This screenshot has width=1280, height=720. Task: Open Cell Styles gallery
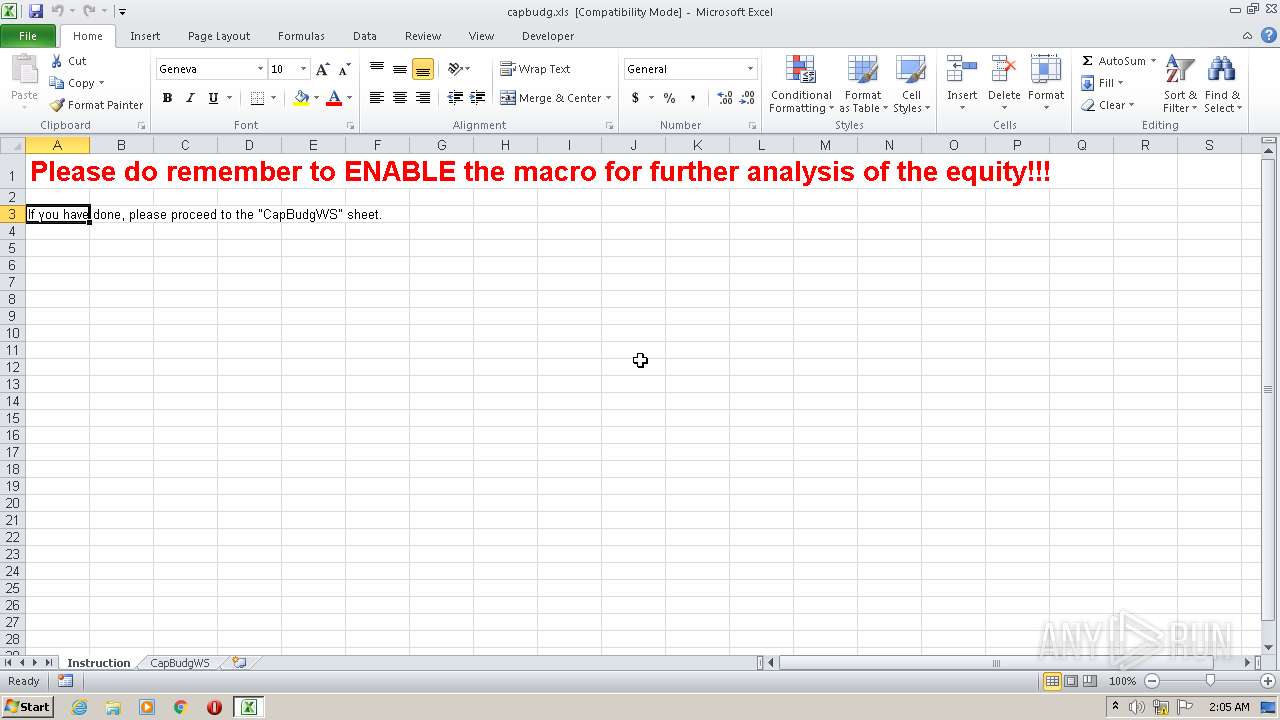tap(911, 85)
